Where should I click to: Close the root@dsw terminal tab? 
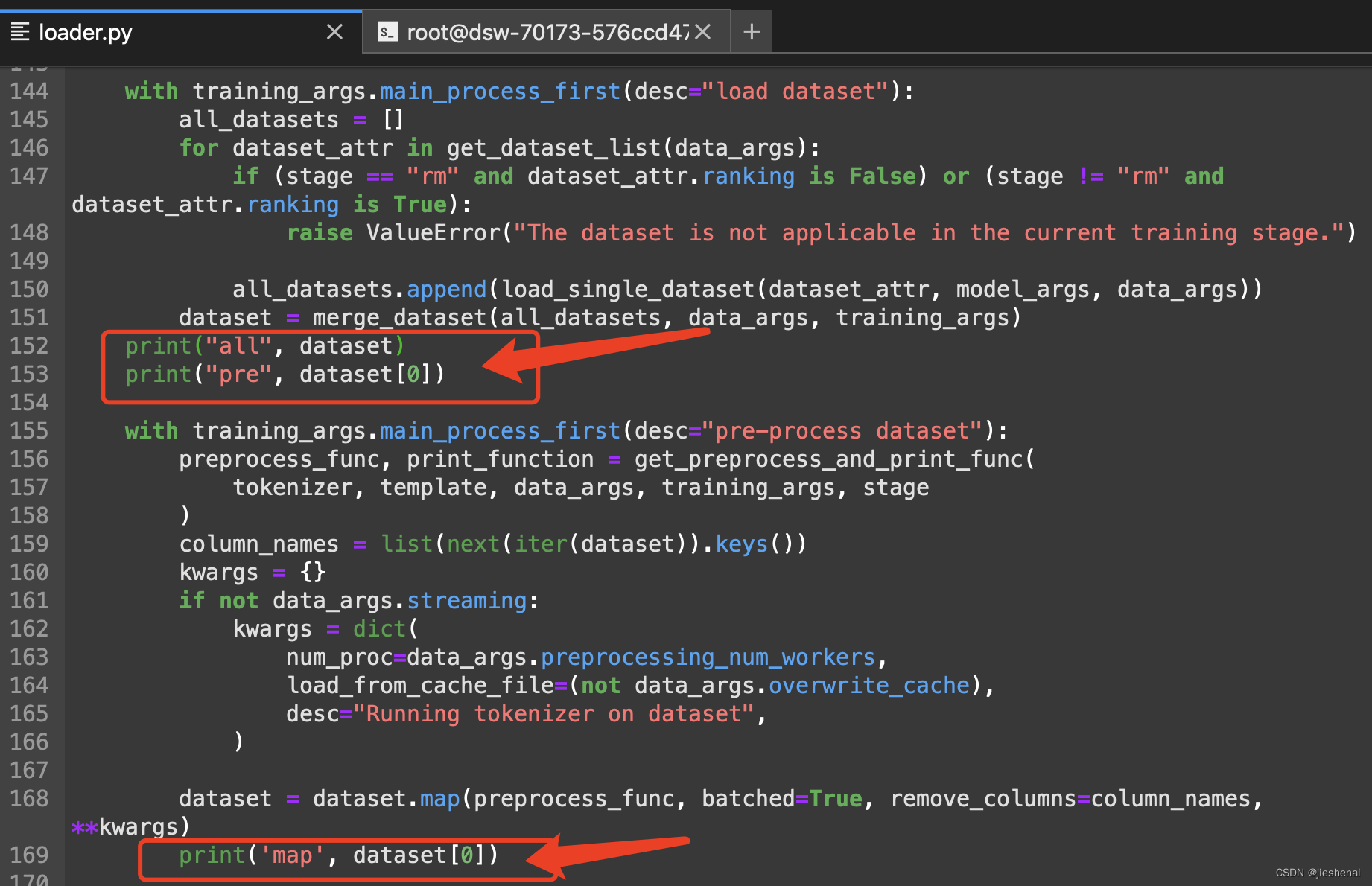[702, 32]
